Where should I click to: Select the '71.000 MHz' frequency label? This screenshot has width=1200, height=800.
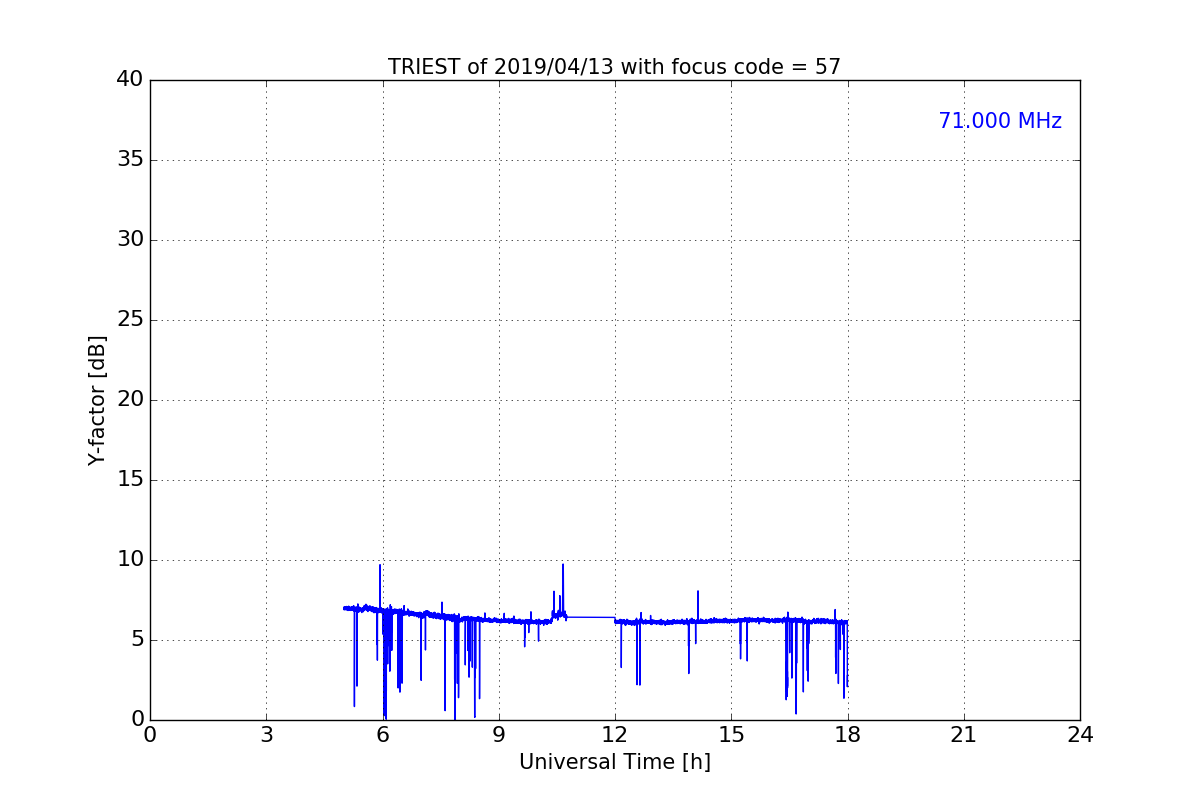pyautogui.click(x=1000, y=121)
